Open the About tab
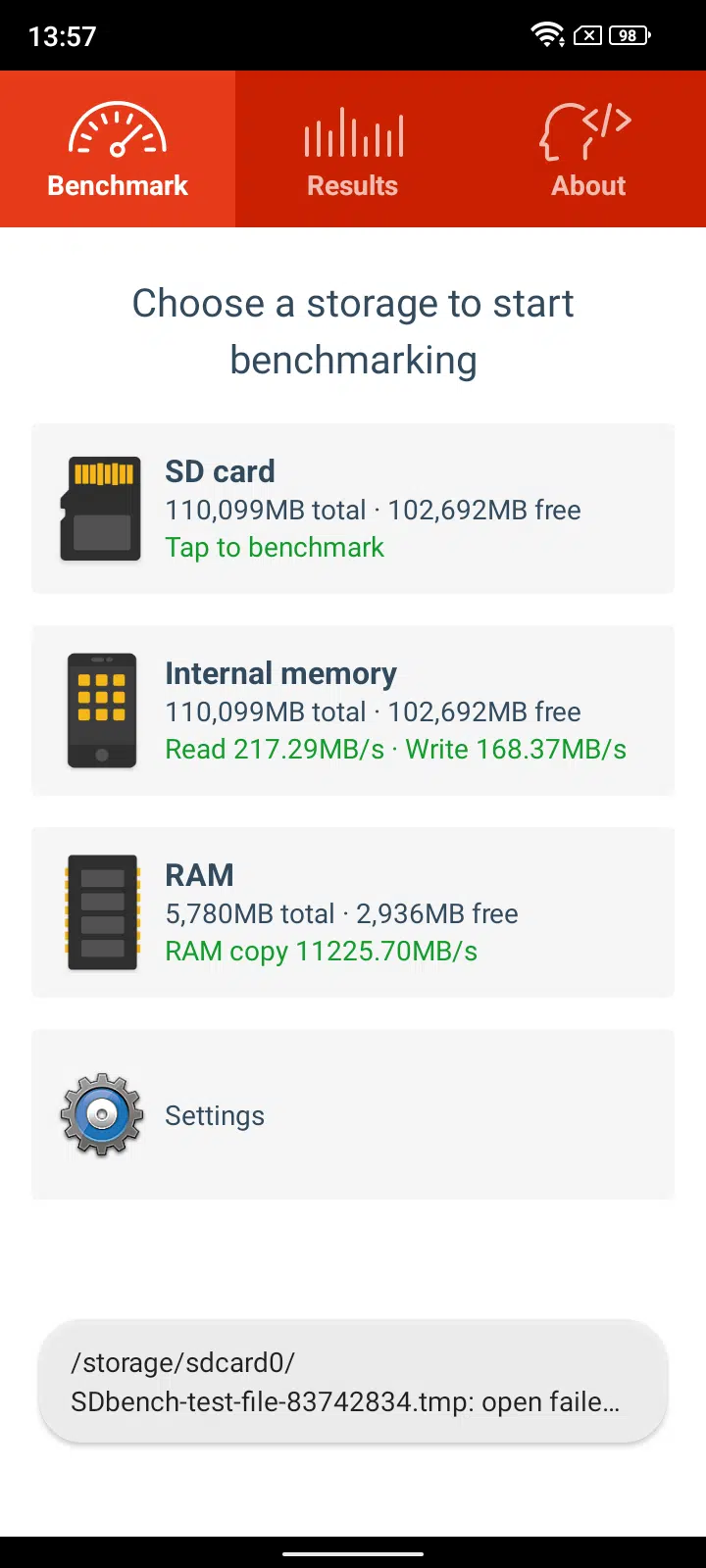Viewport: 706px width, 1568px height. pyautogui.click(x=588, y=185)
